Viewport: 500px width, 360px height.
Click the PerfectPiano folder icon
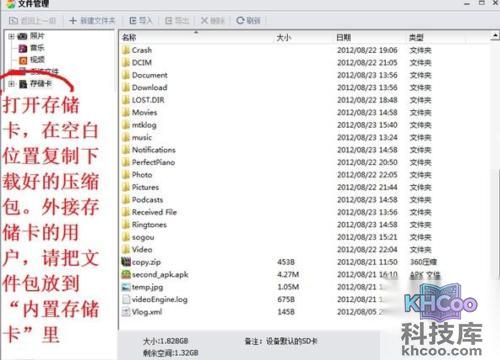(126, 162)
